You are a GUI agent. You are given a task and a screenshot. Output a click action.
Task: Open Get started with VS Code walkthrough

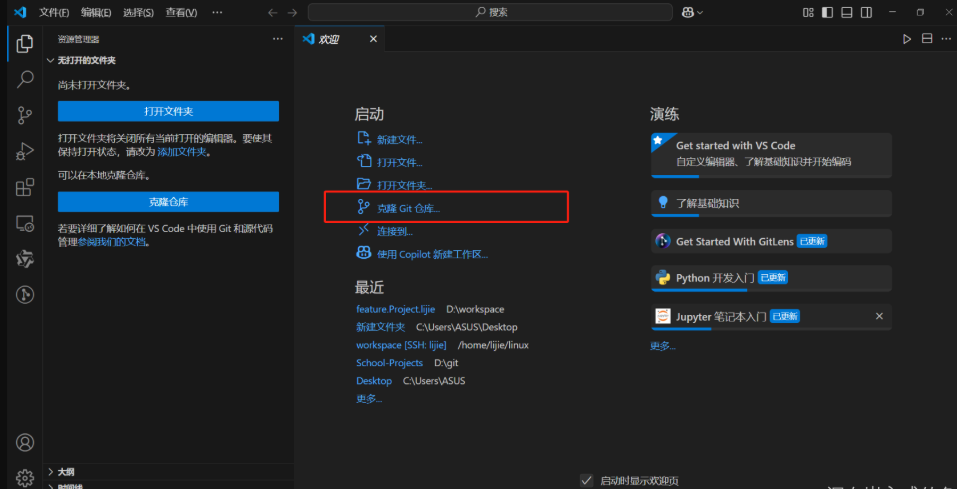coord(771,155)
